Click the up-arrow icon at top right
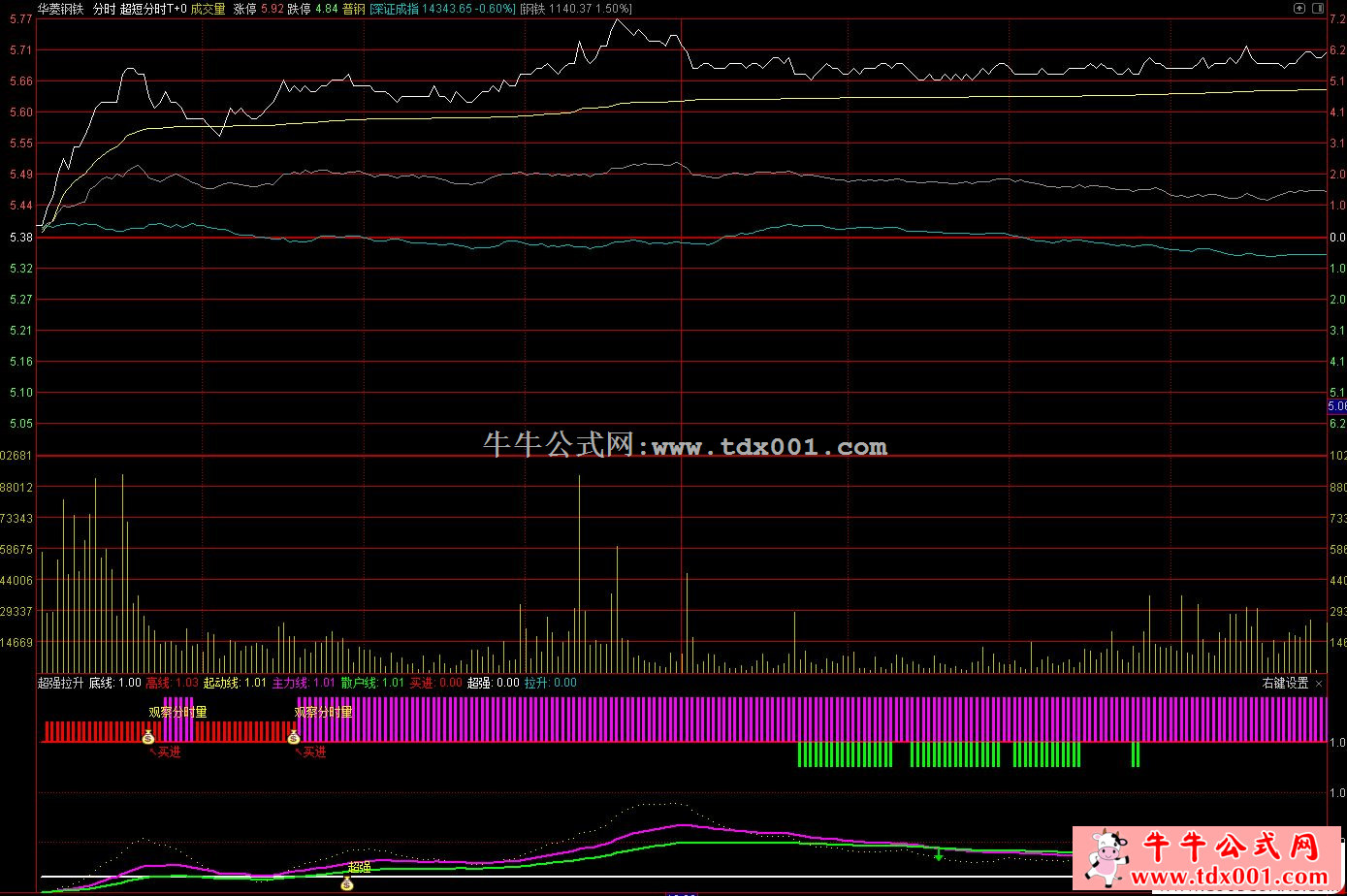 click(x=1299, y=8)
